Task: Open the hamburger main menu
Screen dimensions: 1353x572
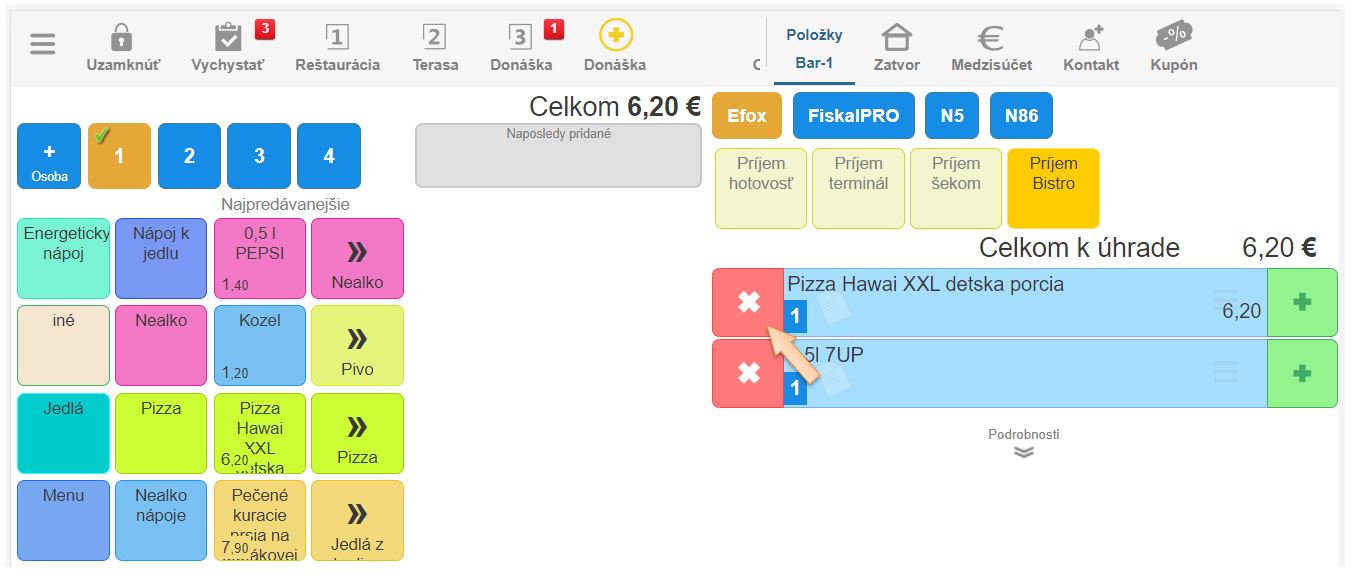Action: tap(43, 45)
